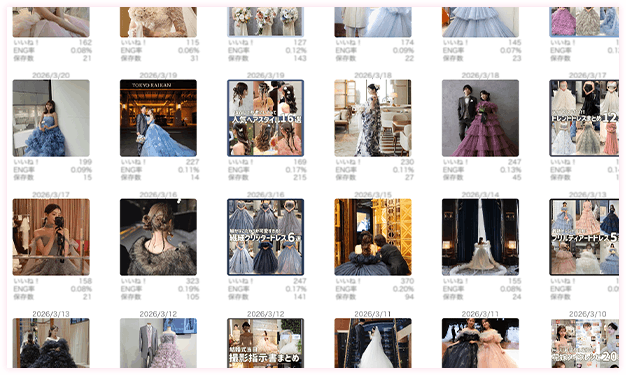Open the white gown on blue staircase thumbnail
Screen dimensions: 626x375
[373, 343]
